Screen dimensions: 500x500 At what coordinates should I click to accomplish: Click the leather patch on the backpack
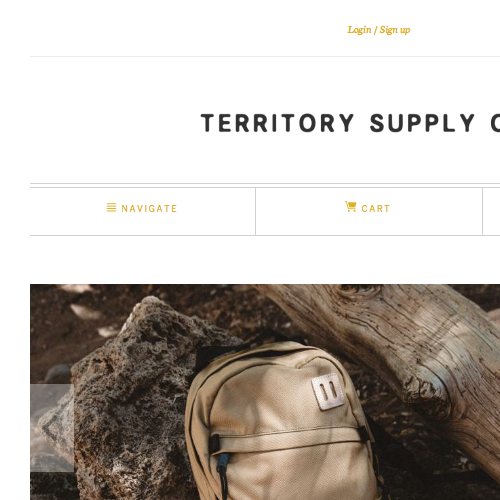328,392
